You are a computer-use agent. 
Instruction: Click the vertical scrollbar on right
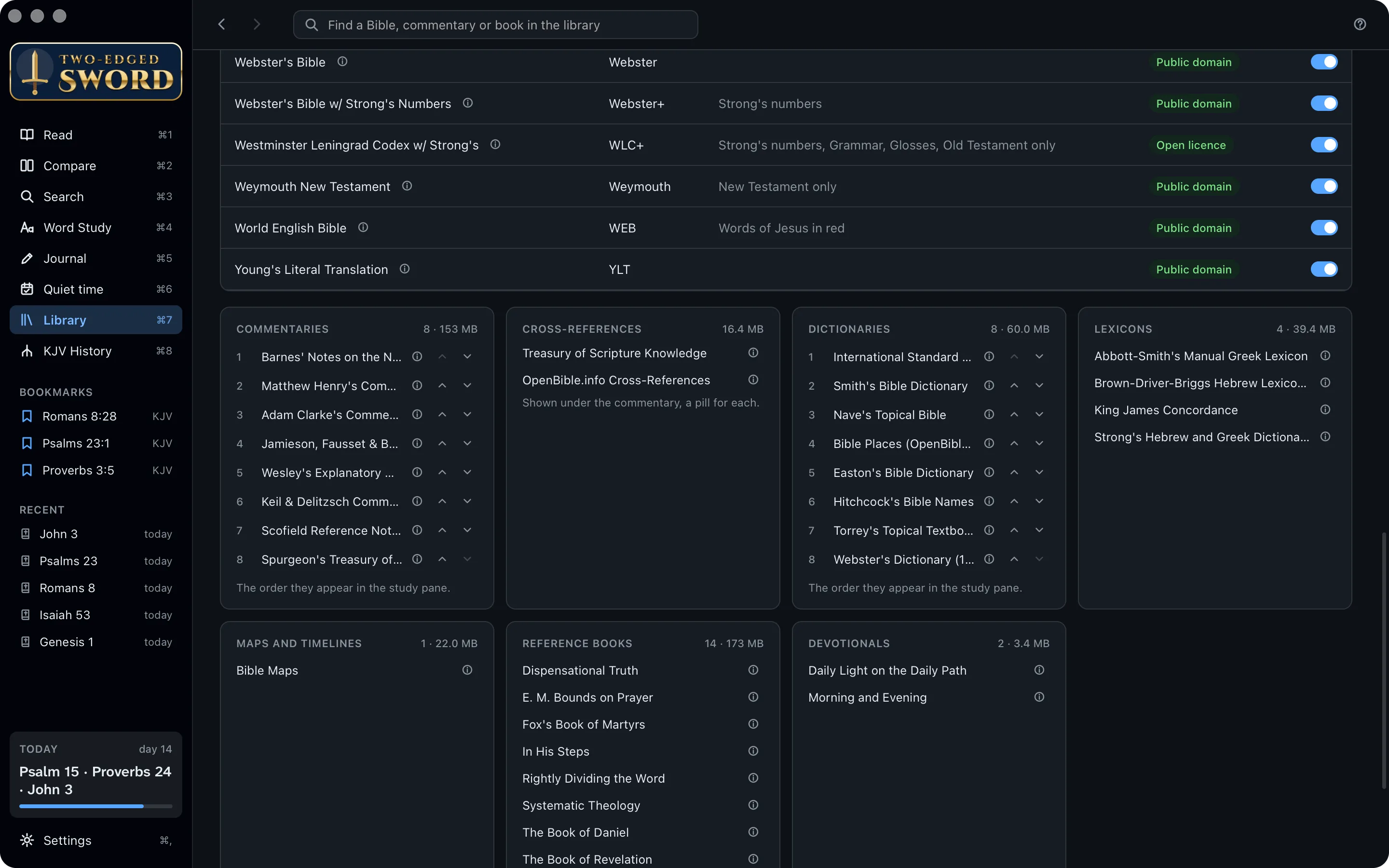pyautogui.click(x=1383, y=660)
